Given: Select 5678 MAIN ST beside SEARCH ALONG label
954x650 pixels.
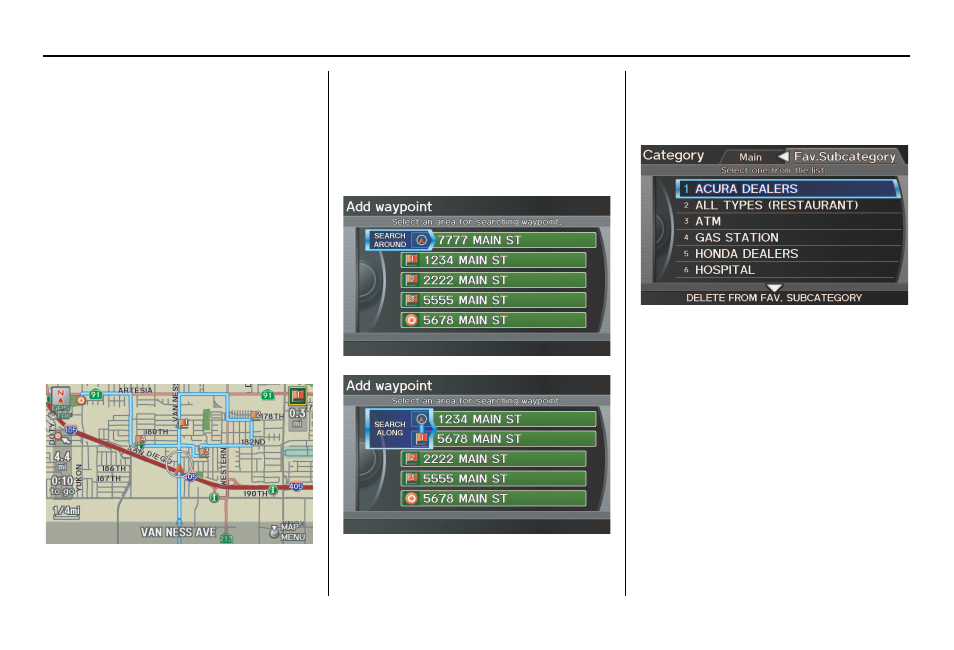Looking at the screenshot, I should click(x=514, y=439).
